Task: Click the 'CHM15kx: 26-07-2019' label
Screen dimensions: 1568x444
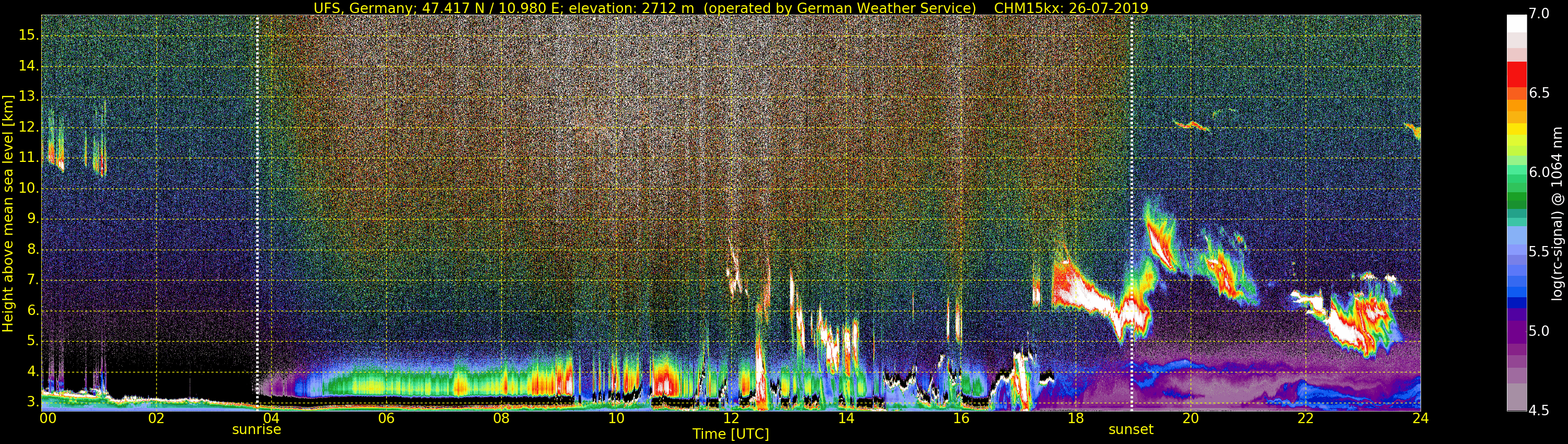Action: 1071,8
